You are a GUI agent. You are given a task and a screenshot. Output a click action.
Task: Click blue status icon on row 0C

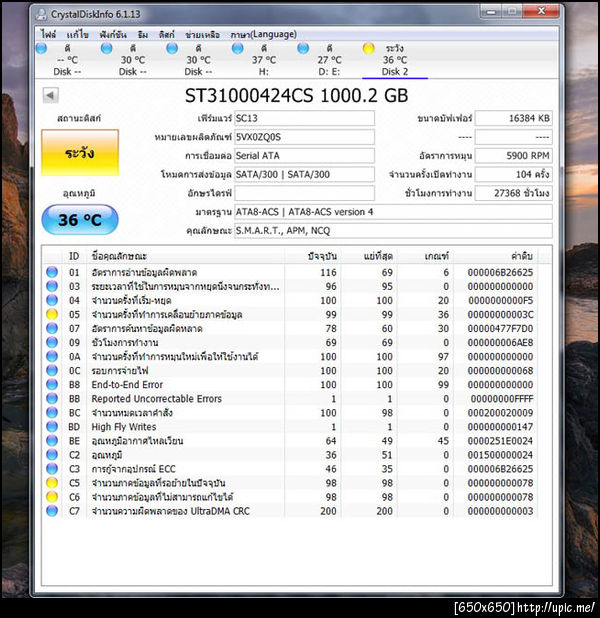click(52, 370)
